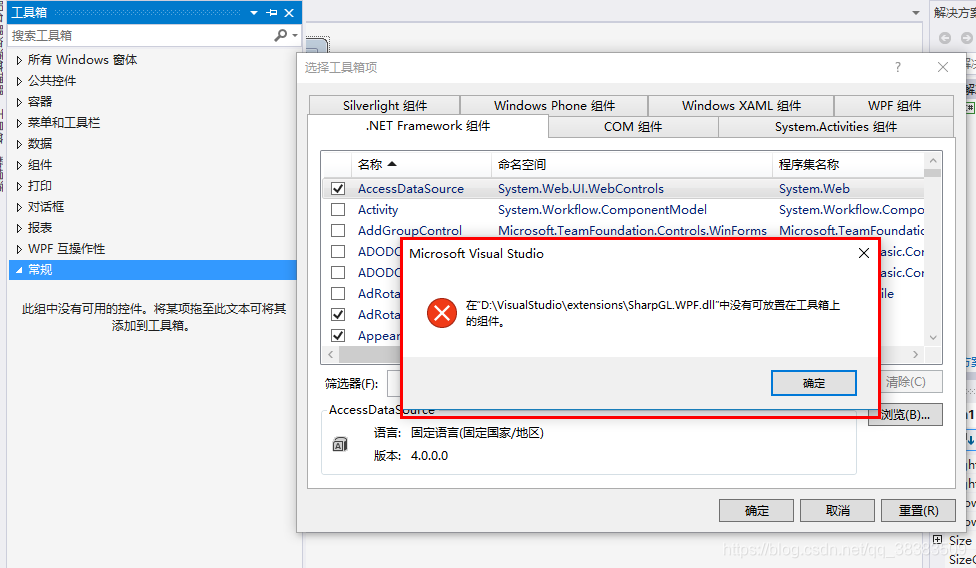Expand the 公共控件 toolbox group
The width and height of the screenshot is (976, 568).
pos(19,81)
